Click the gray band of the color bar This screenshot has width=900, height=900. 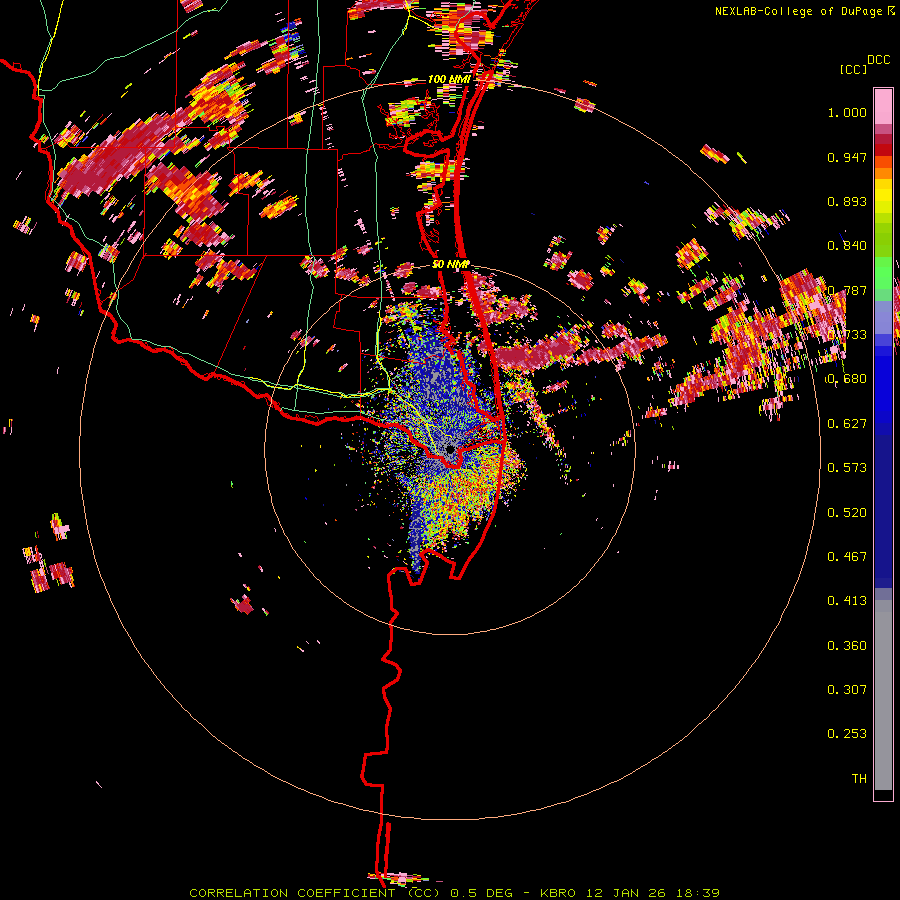pos(883,695)
